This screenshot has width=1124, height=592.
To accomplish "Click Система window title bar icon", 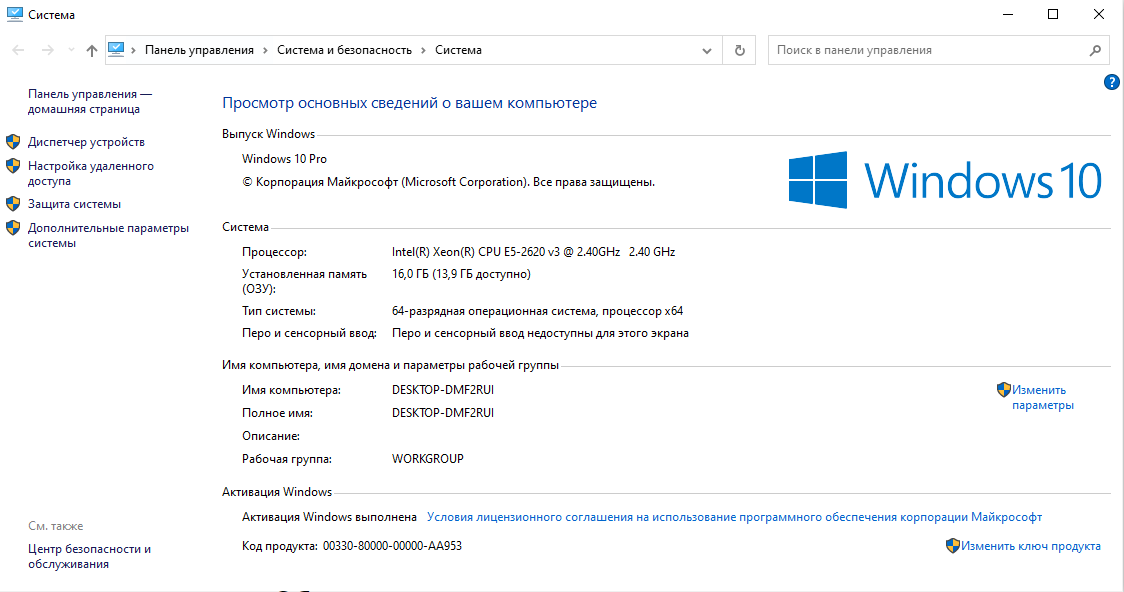I will click(x=14, y=14).
